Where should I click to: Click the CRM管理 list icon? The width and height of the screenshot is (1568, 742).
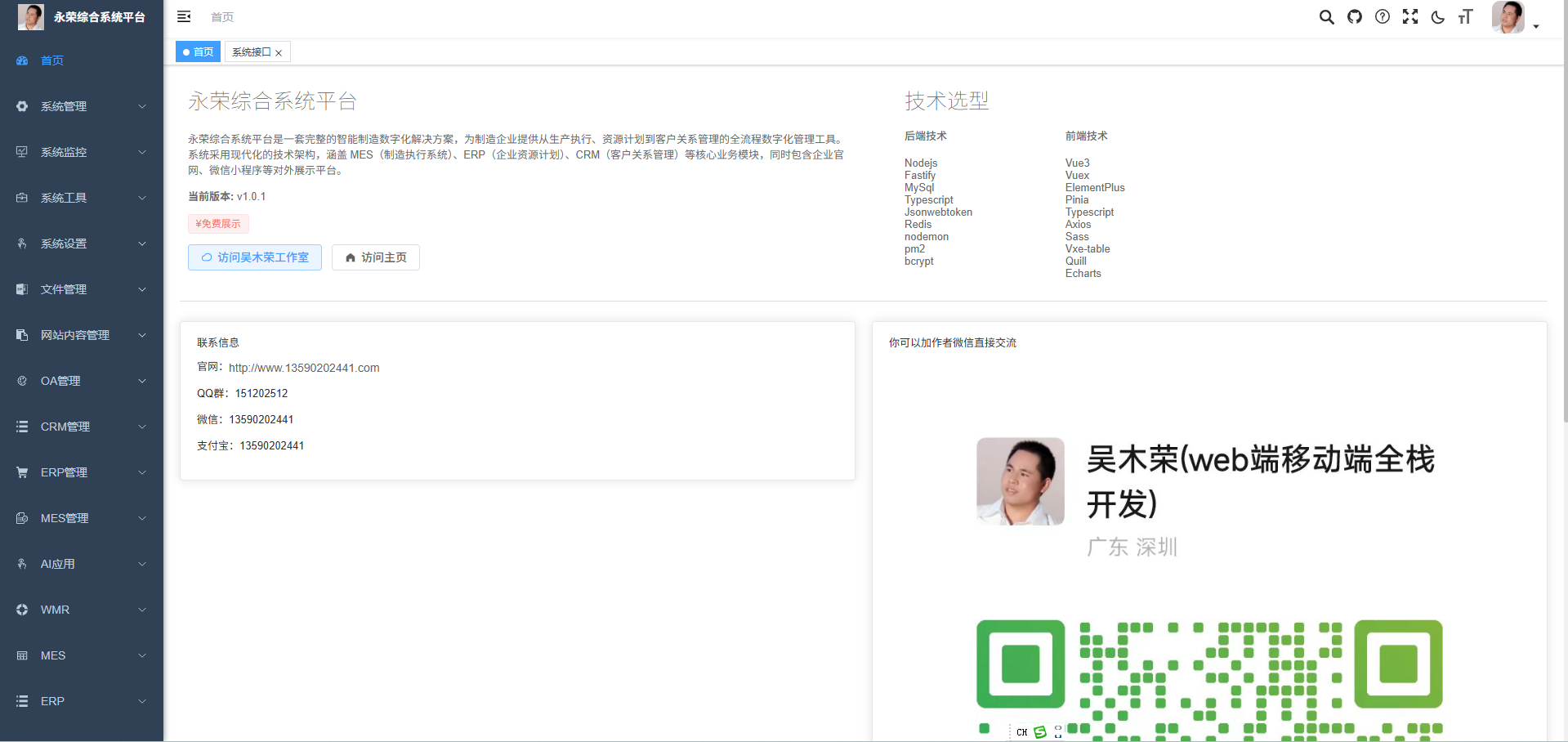click(22, 427)
